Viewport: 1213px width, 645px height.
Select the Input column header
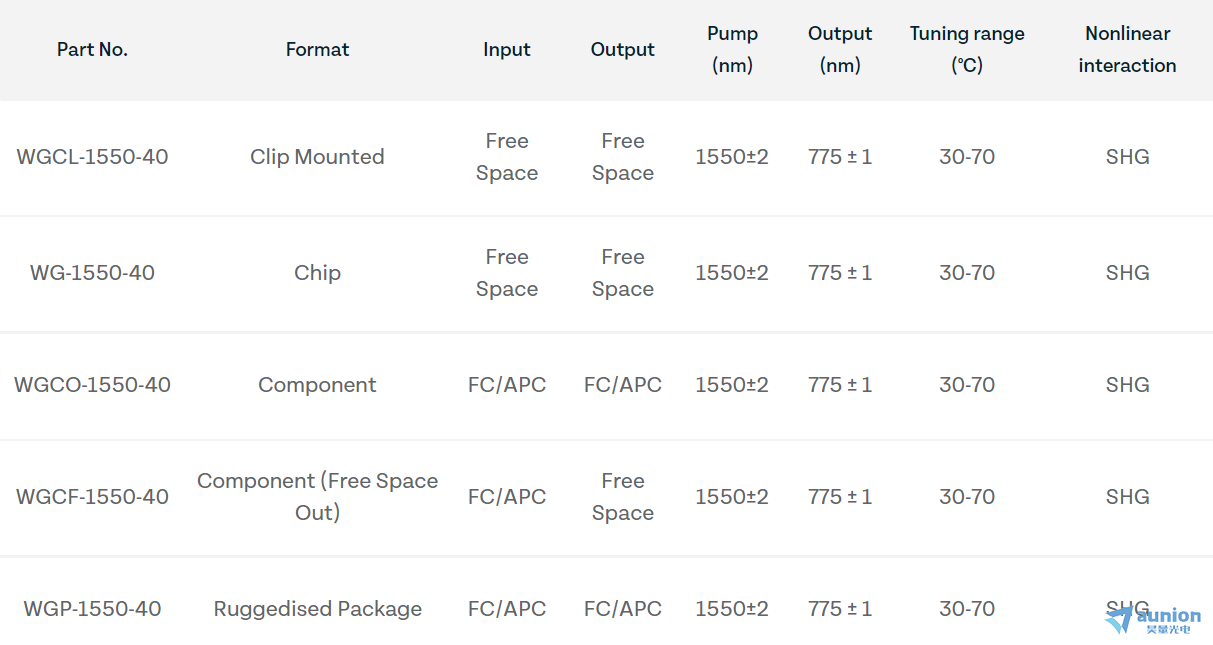click(506, 49)
